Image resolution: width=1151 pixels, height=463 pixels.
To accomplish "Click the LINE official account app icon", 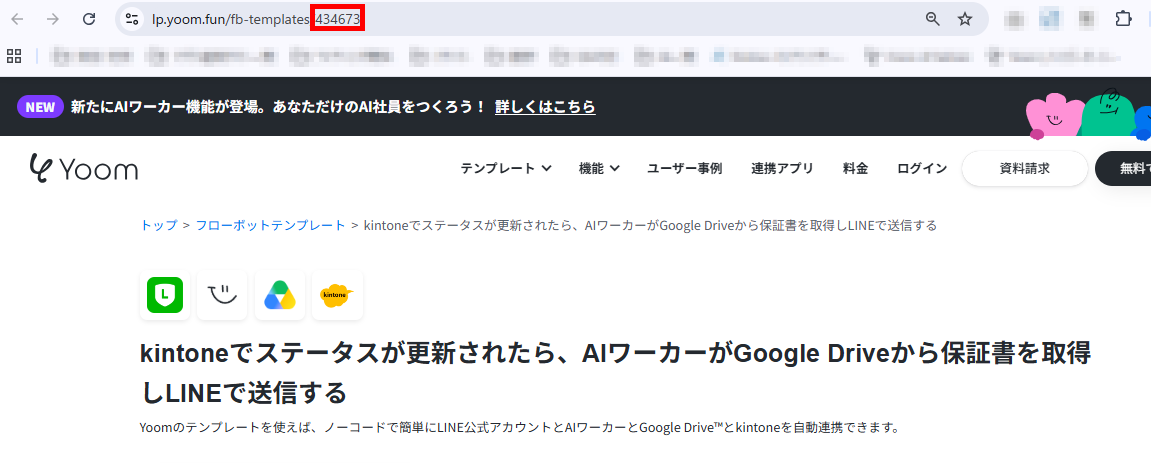I will coord(165,295).
